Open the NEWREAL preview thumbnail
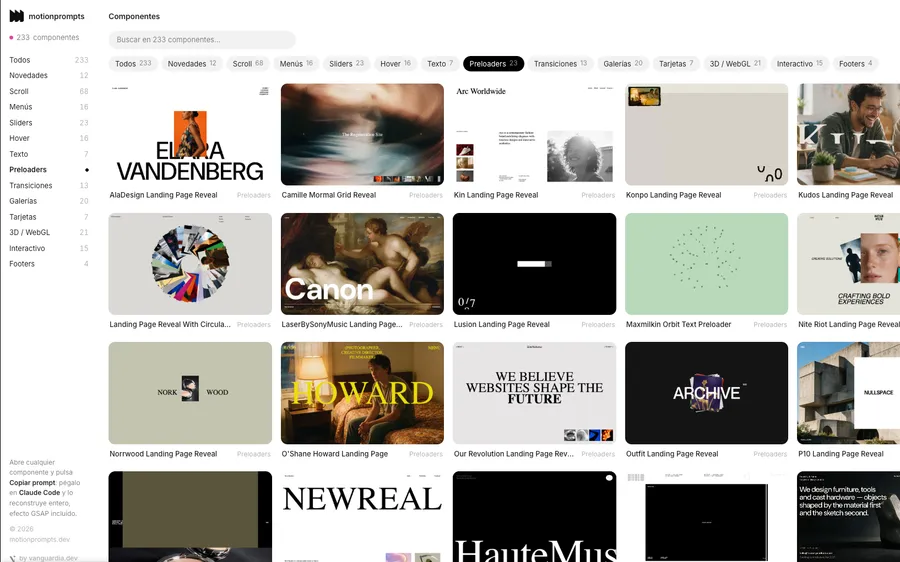Image resolution: width=900 pixels, height=562 pixels. coord(362,517)
